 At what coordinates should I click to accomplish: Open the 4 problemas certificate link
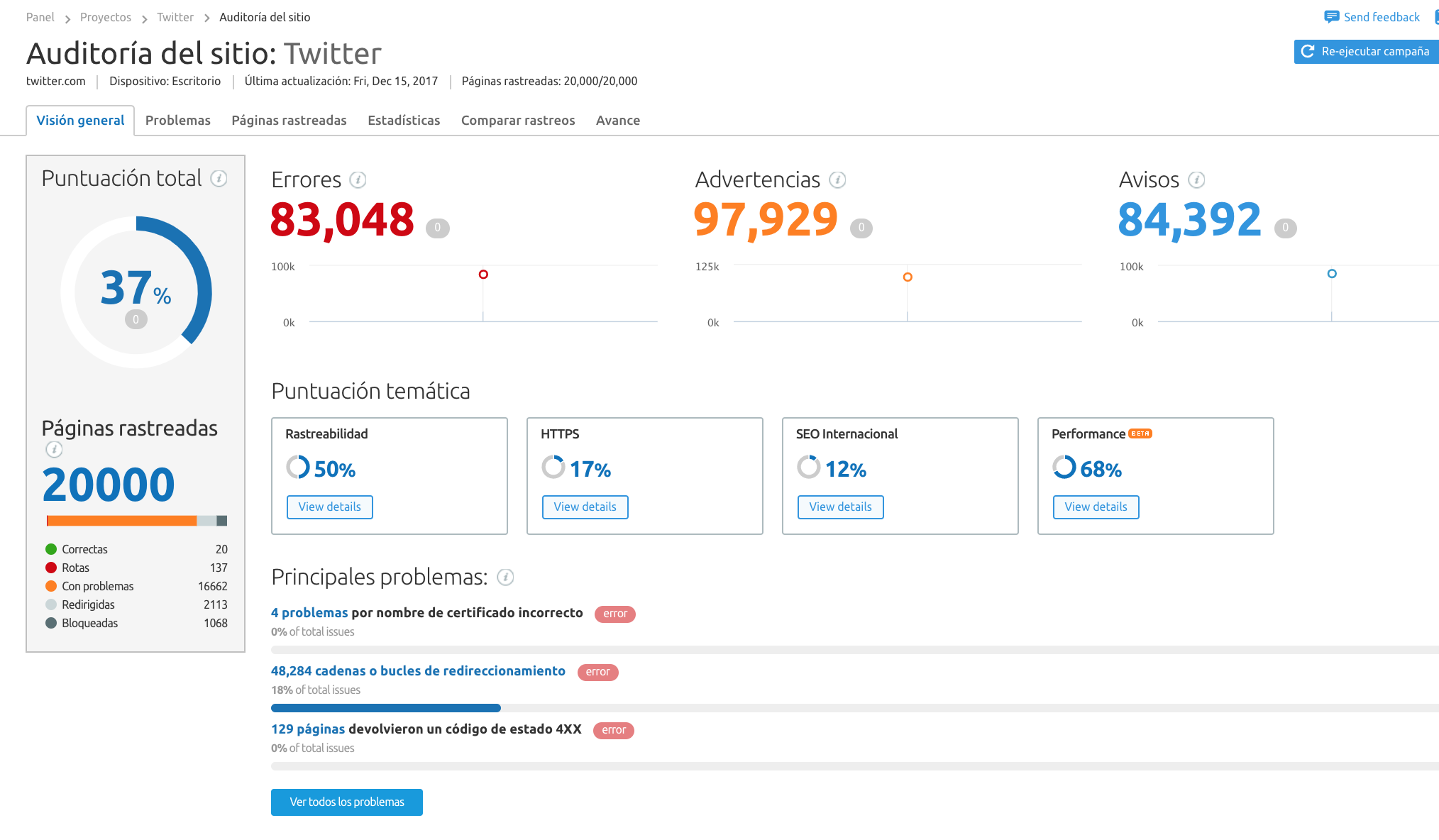tap(309, 613)
